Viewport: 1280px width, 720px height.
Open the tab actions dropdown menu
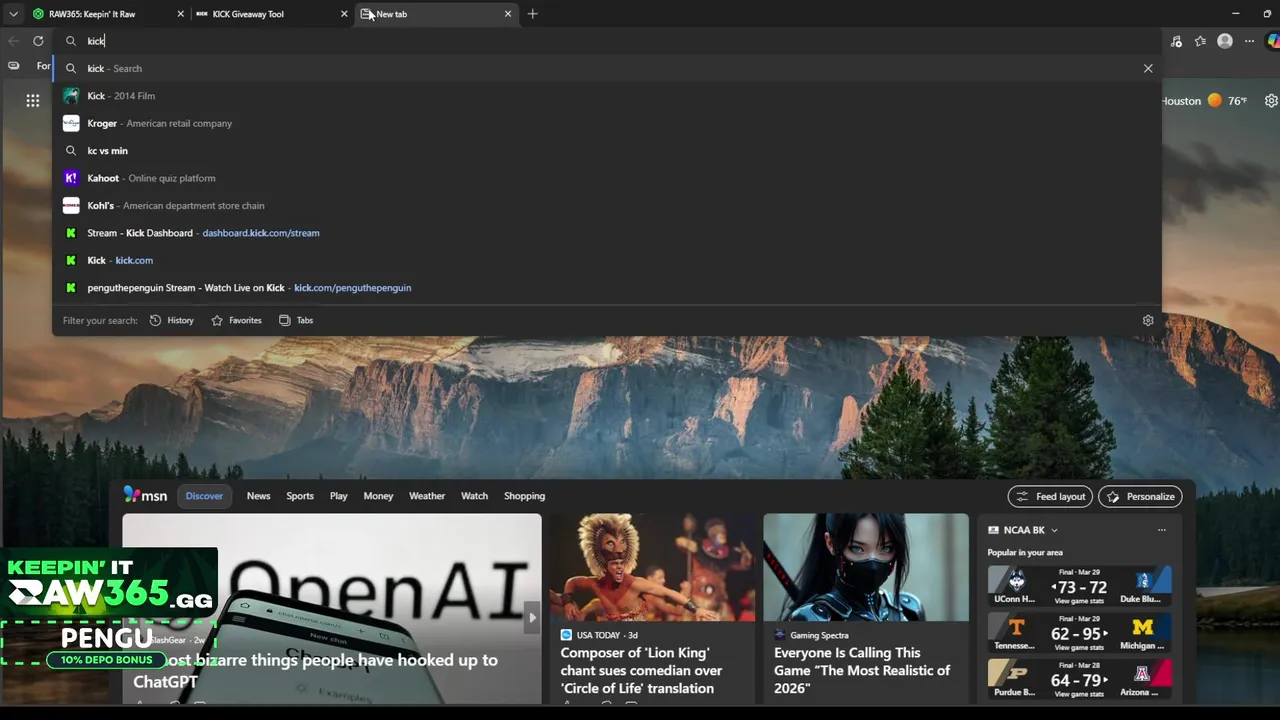click(x=13, y=14)
